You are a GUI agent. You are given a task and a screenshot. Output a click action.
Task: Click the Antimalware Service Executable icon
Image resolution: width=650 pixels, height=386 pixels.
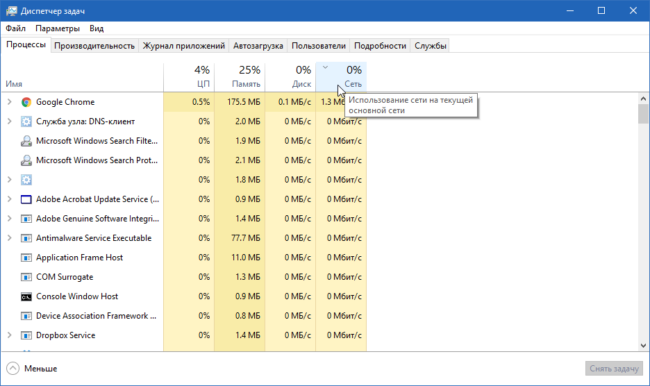point(26,238)
